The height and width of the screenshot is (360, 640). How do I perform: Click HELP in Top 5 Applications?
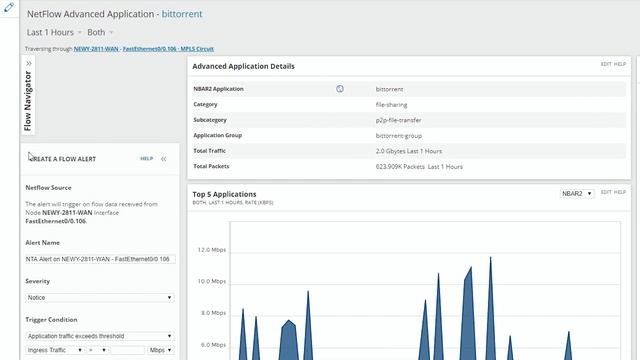tap(620, 192)
